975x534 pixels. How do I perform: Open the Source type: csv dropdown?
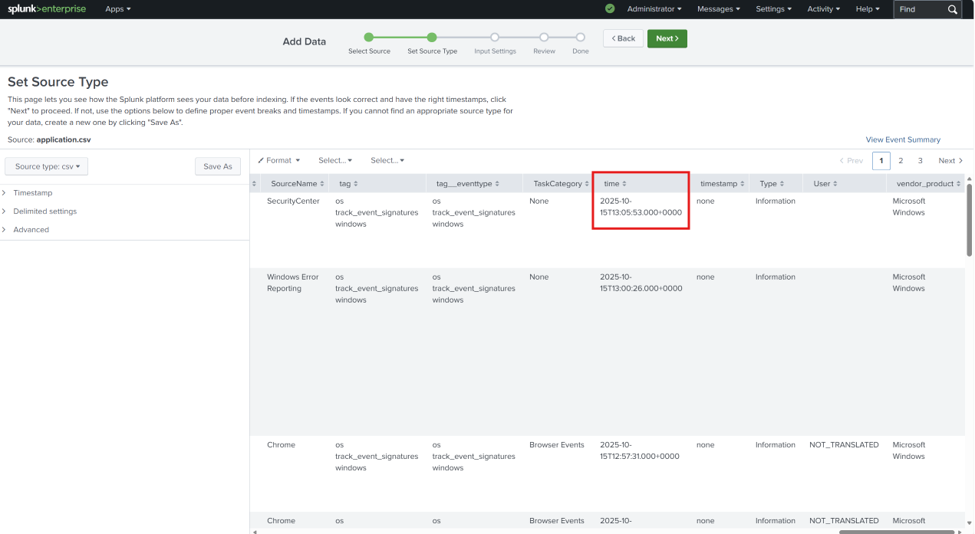47,167
